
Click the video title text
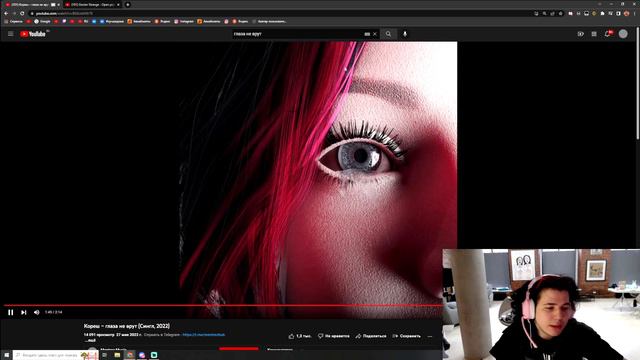tap(127, 326)
